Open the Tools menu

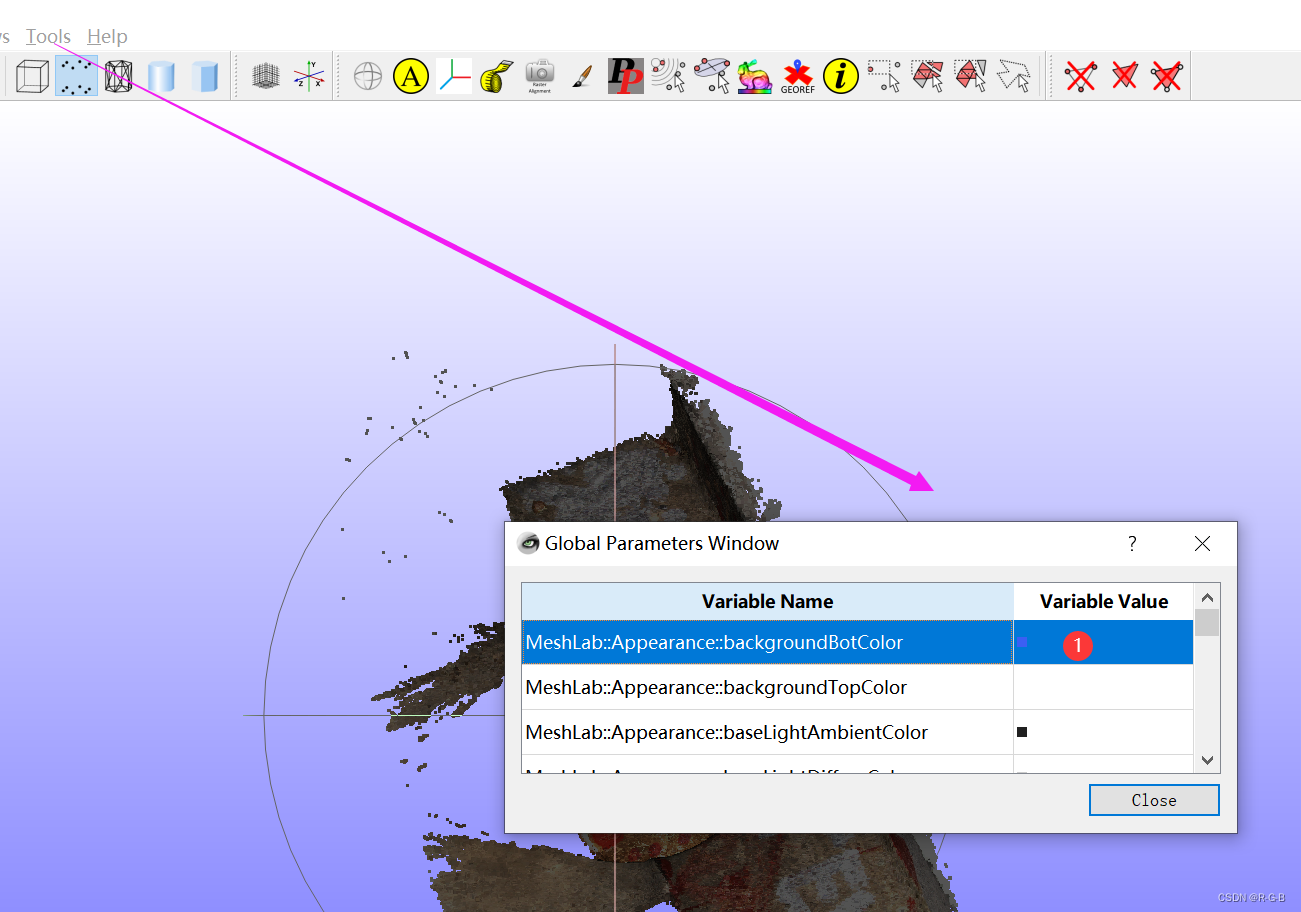[48, 36]
